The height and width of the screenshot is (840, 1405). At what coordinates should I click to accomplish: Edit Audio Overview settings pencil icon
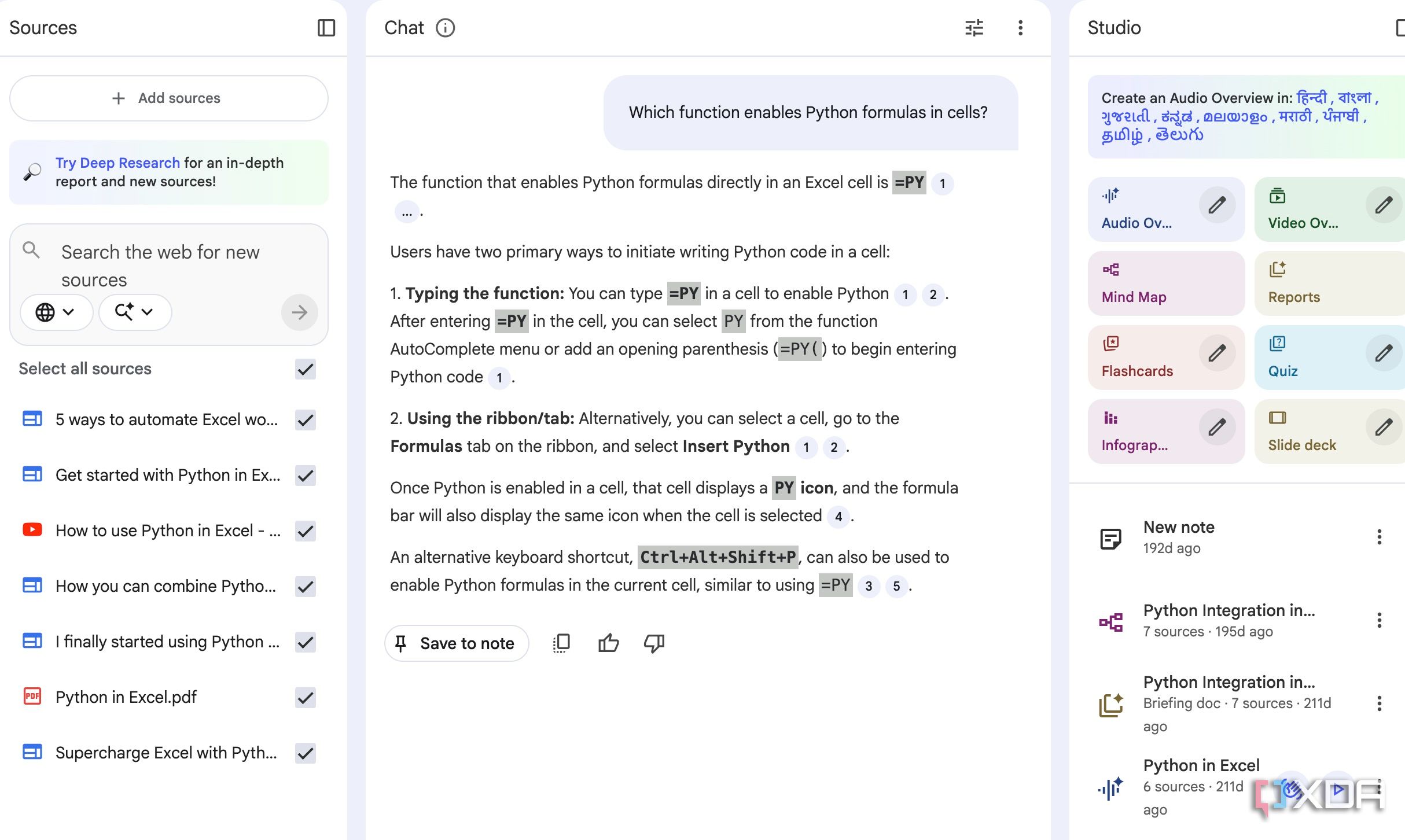point(1217,205)
